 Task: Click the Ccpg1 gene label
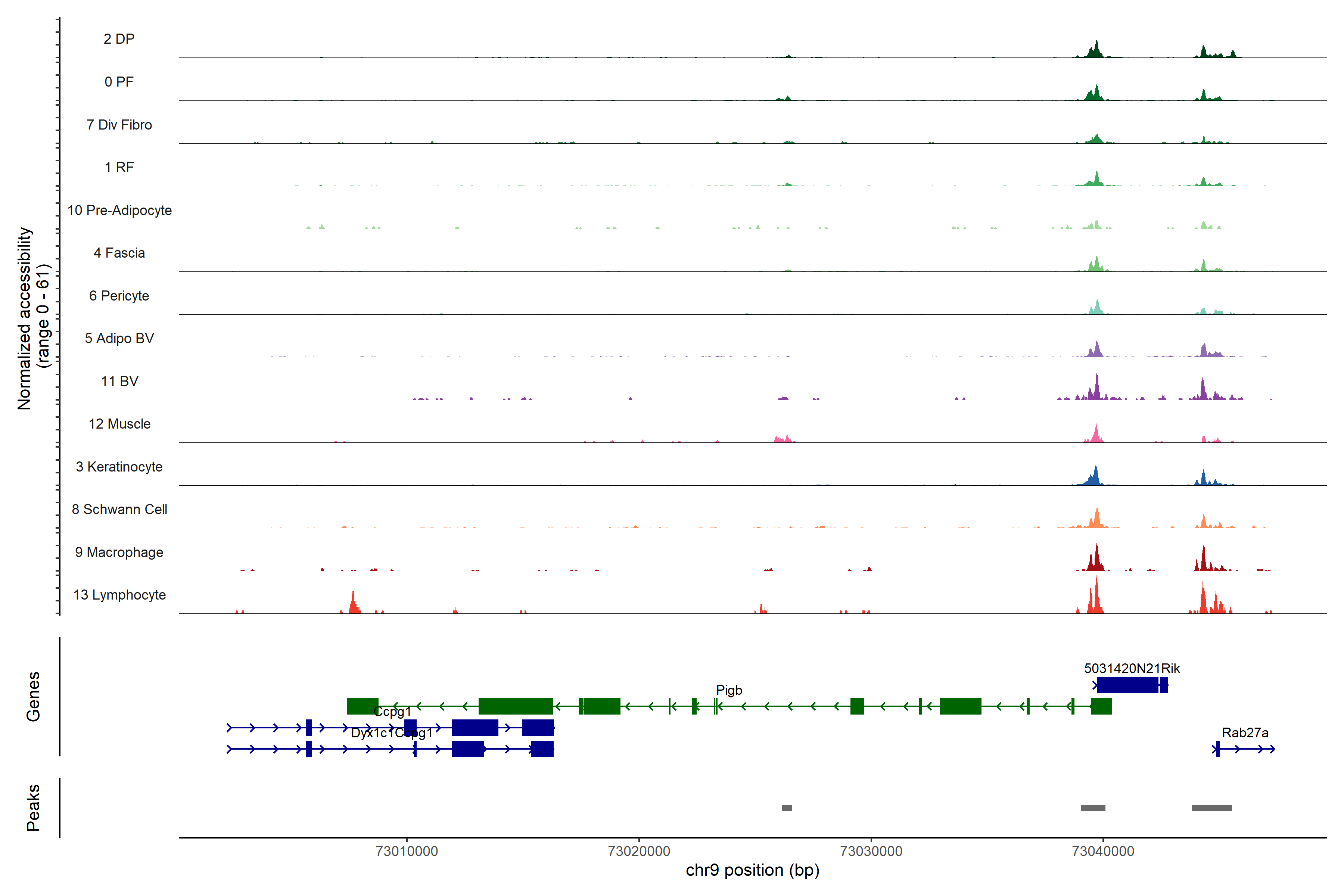(392, 712)
